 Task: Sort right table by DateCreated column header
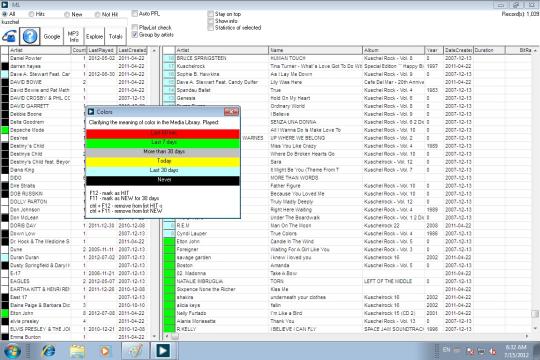point(458,50)
